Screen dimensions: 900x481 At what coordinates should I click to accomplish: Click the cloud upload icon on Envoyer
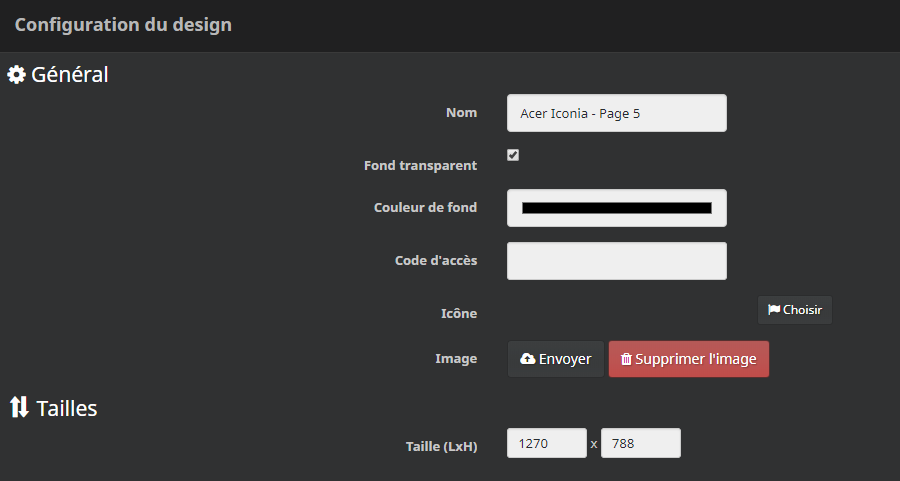tap(527, 359)
